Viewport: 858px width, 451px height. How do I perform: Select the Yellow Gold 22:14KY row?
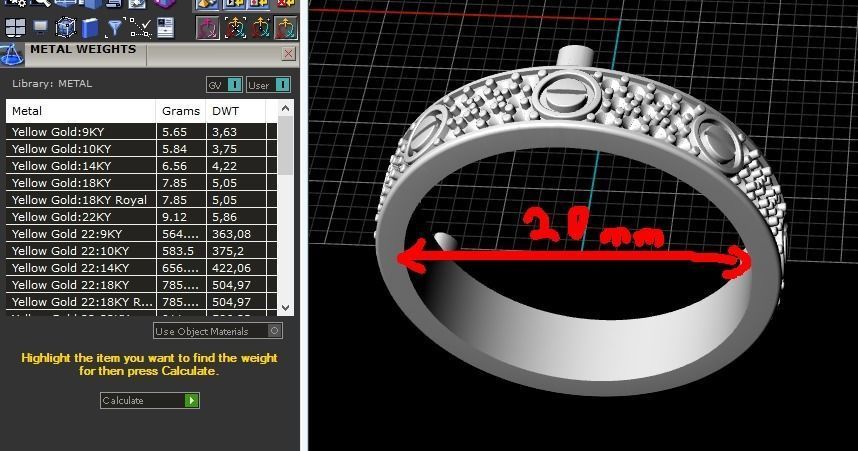(141, 268)
